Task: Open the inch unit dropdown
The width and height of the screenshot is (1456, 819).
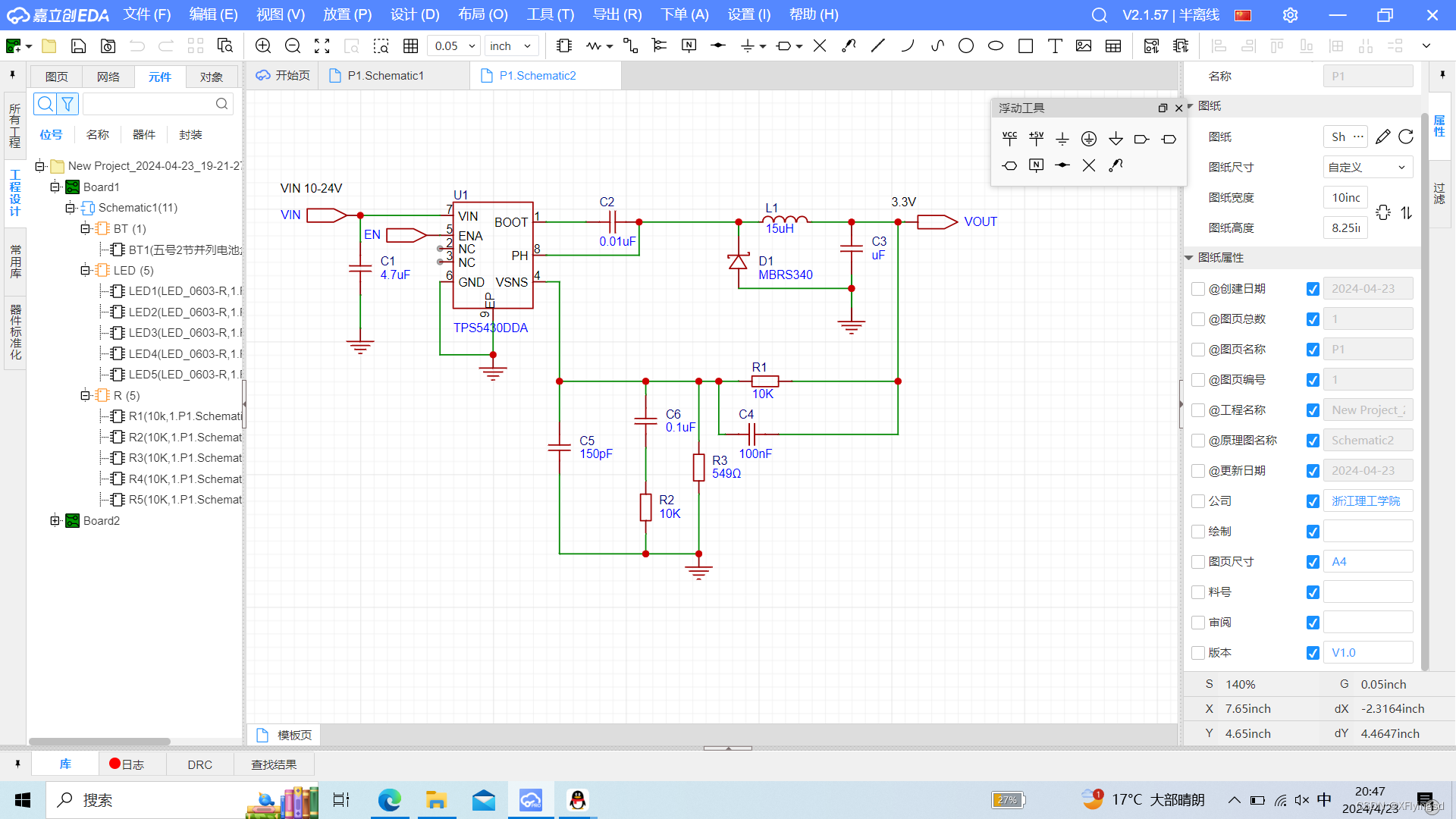Action: (x=512, y=46)
